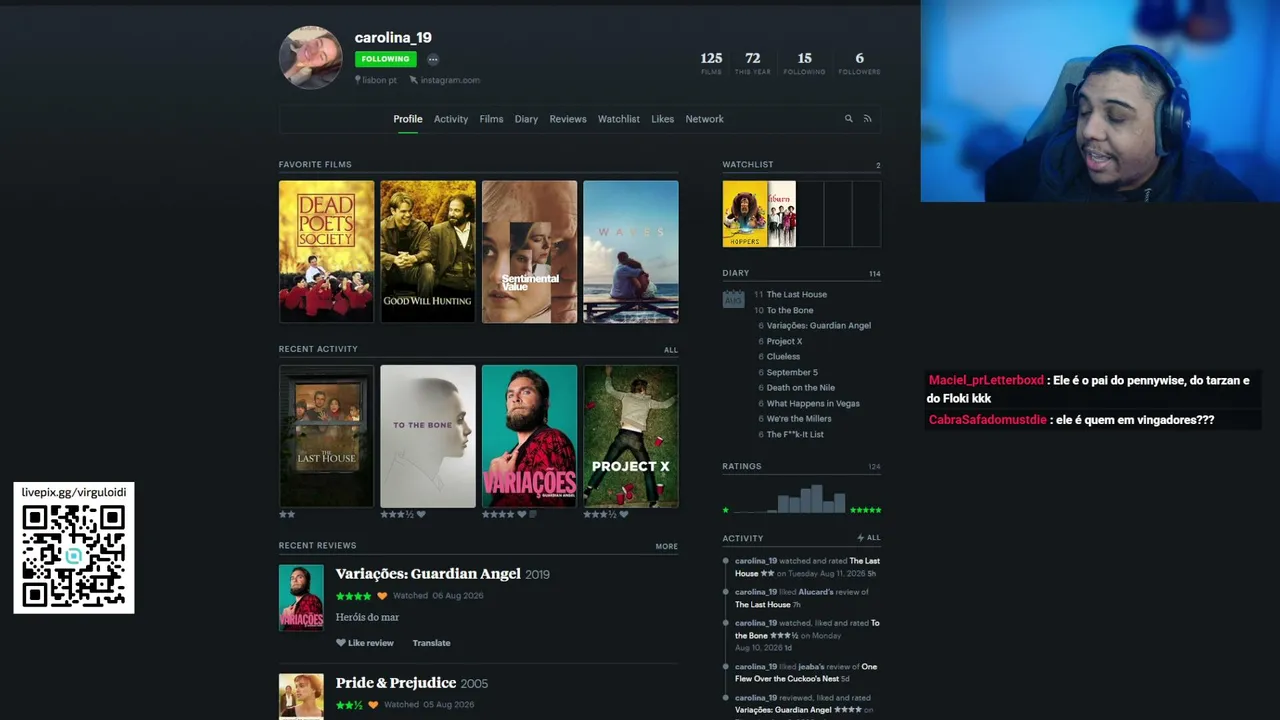
Task: Open the second poster in Watchlist panel
Action: point(782,214)
